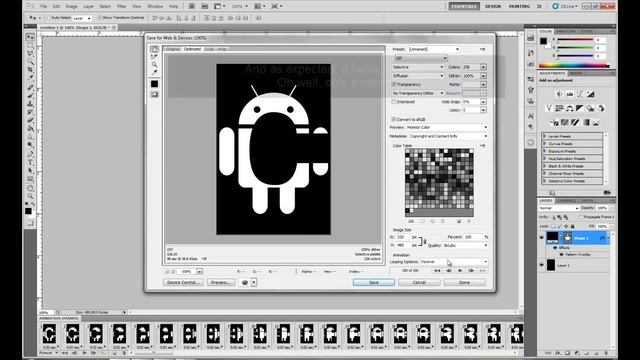Open the Colors count dropdown
Viewport: 640px width, 360px height.
[483, 67]
